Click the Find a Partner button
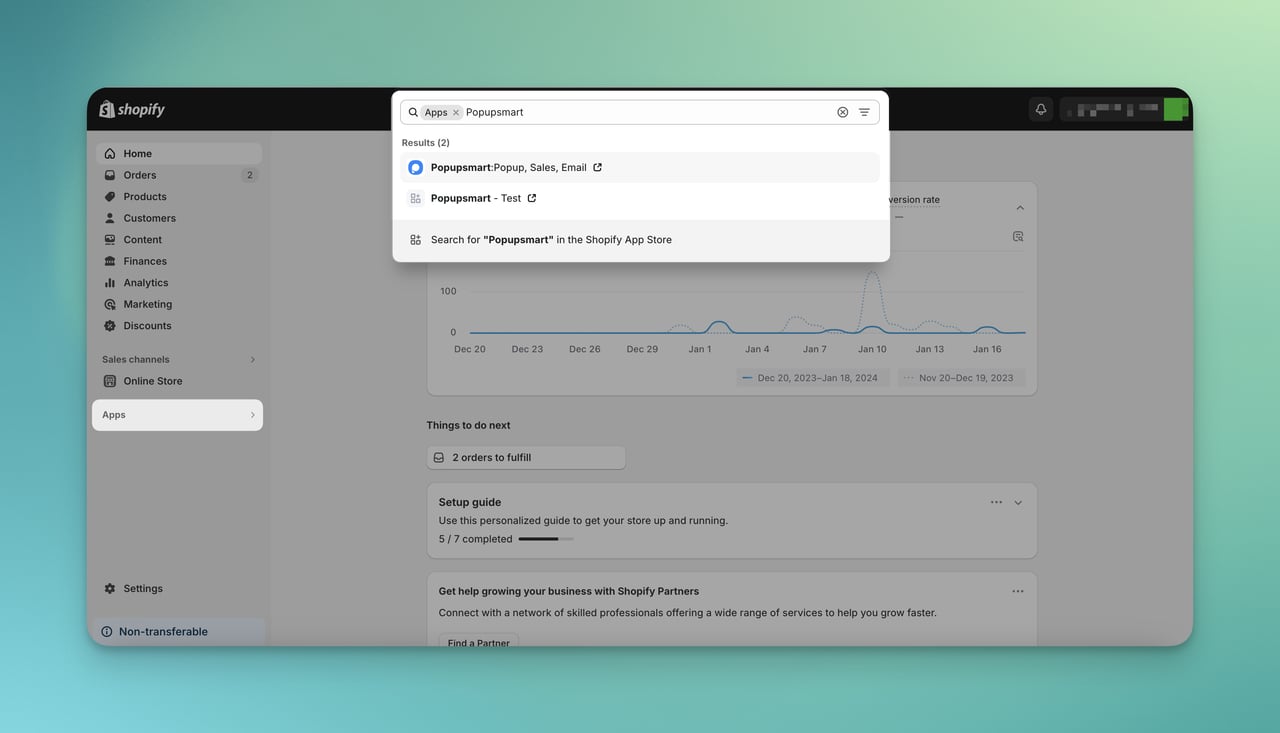The width and height of the screenshot is (1280, 733). [479, 642]
